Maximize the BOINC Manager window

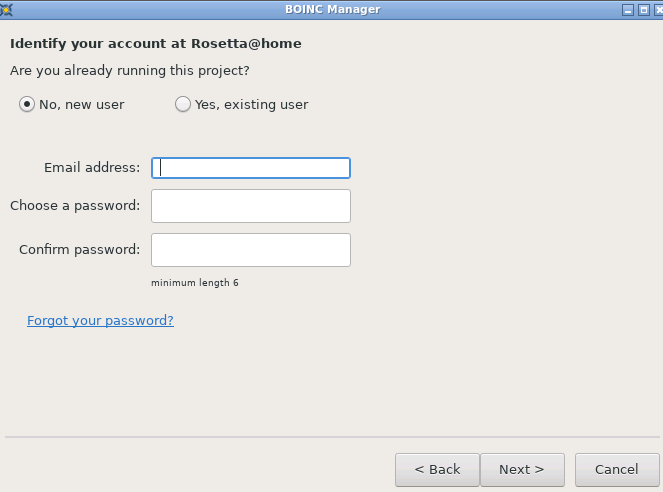[644, 10]
